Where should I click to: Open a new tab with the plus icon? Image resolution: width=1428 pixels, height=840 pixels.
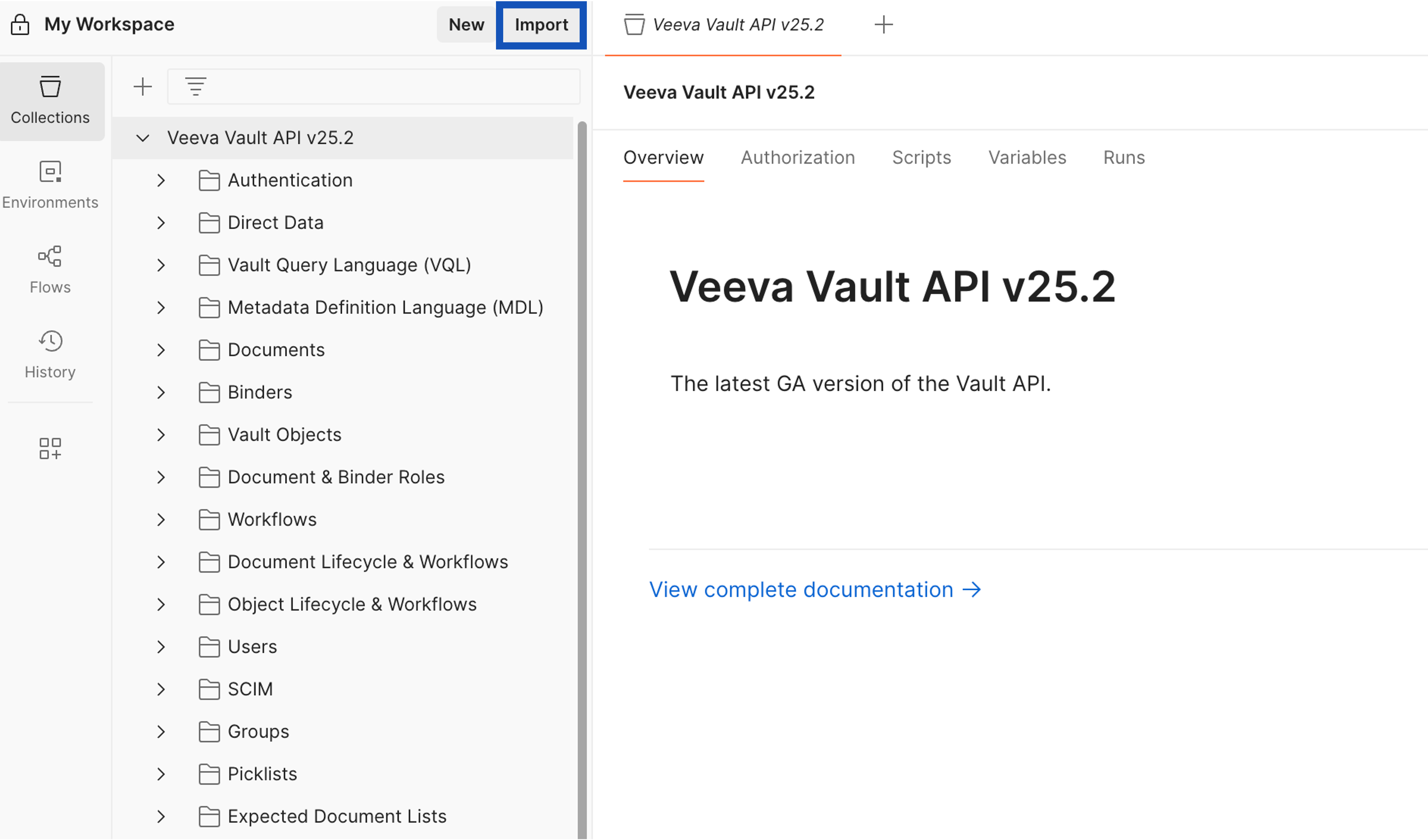pyautogui.click(x=883, y=24)
